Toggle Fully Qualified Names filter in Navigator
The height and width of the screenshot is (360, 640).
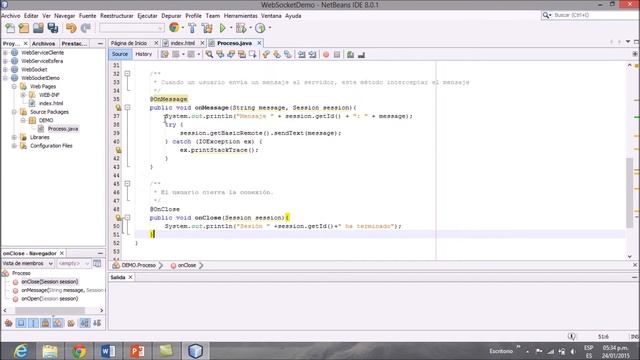pyautogui.click(x=71, y=323)
